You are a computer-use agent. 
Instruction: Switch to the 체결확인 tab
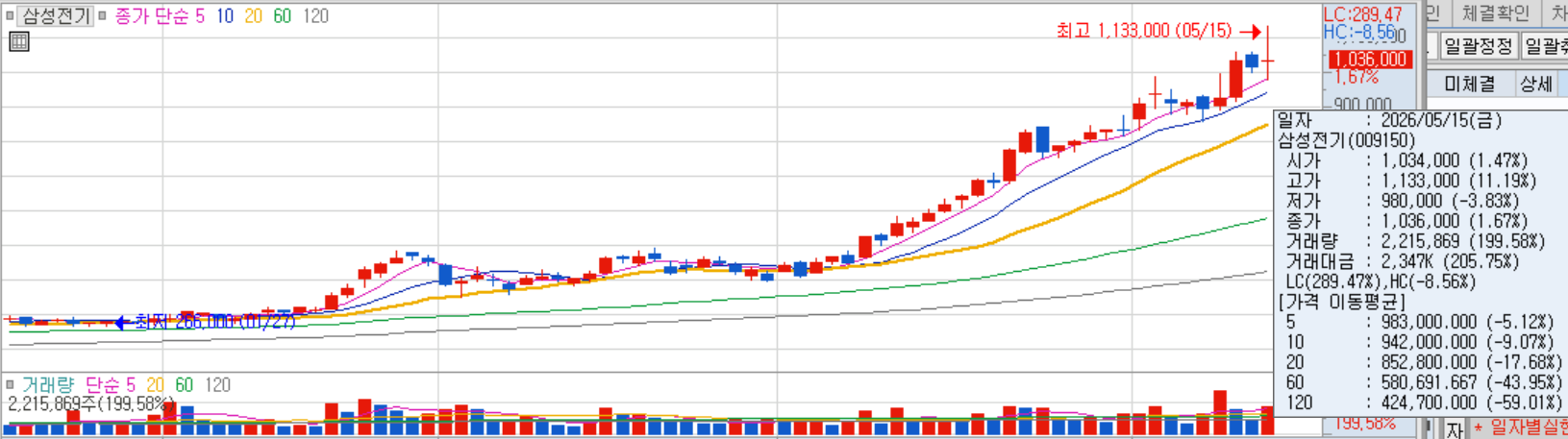coord(1495,13)
